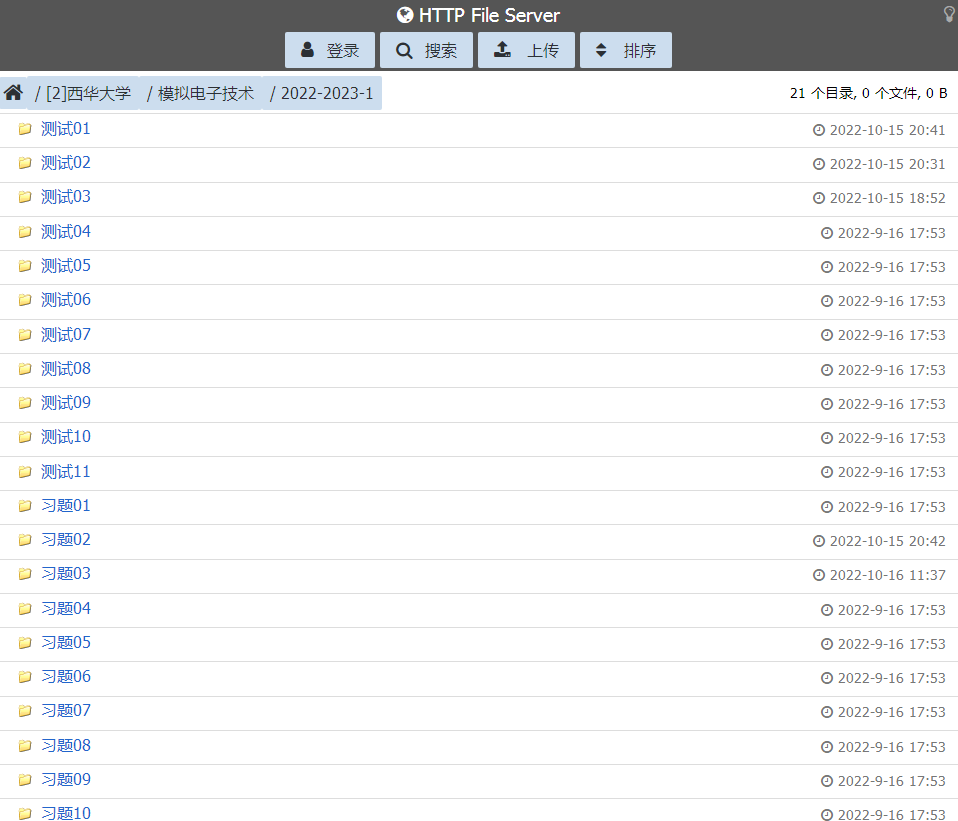
Task: Click folder icon for 测试03
Action: pyautogui.click(x=25, y=197)
